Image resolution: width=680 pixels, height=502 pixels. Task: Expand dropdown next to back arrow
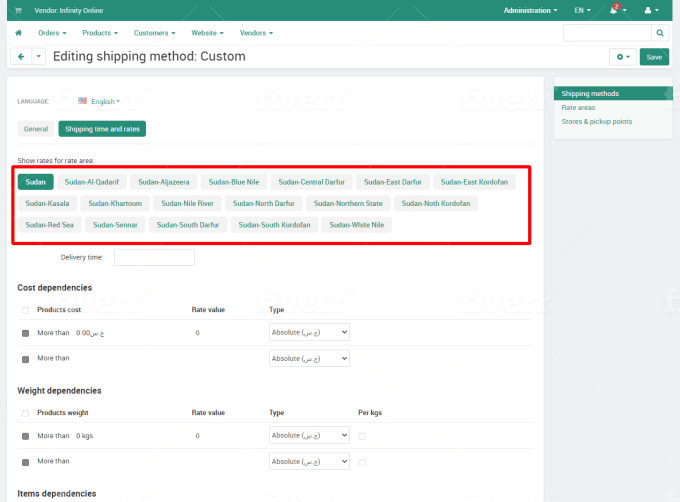(39, 56)
